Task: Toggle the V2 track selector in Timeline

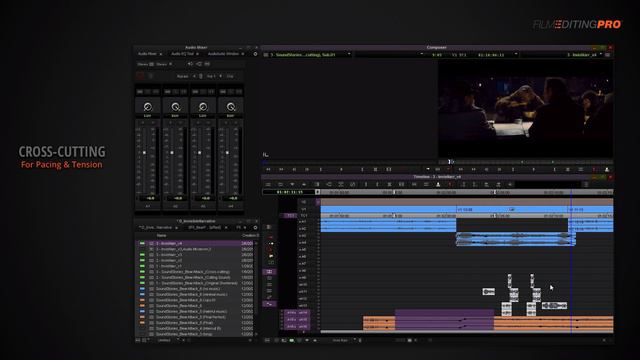Action: click(303, 202)
